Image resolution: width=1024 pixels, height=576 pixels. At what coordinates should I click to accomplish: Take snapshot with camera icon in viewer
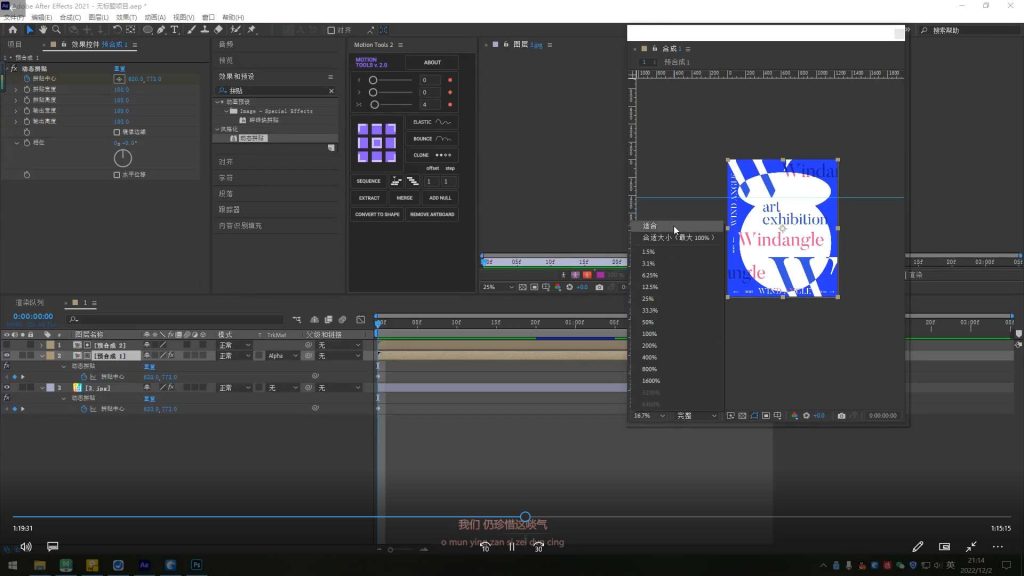click(842, 415)
